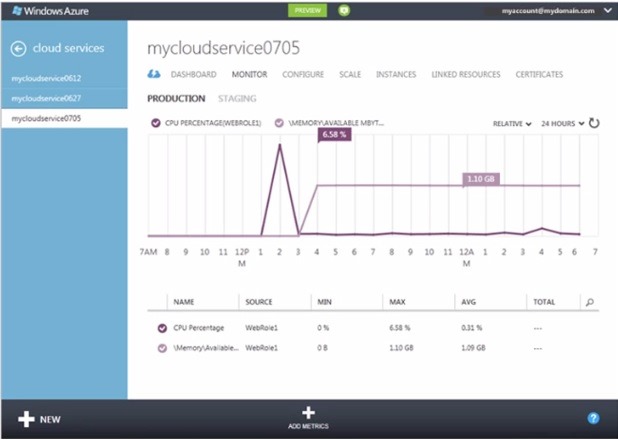Click the ADD METRICS label

308,426
